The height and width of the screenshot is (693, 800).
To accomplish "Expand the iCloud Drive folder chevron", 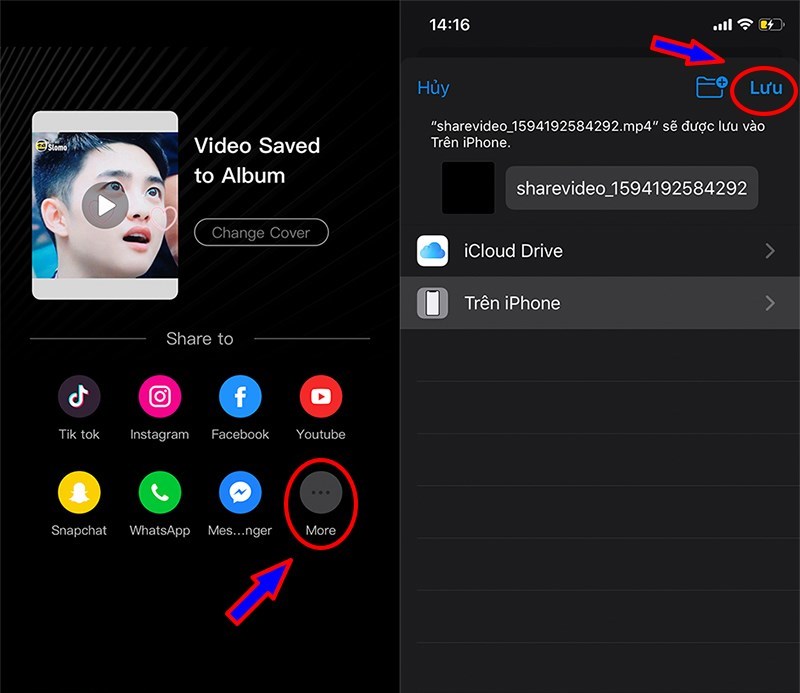I will tap(770, 251).
